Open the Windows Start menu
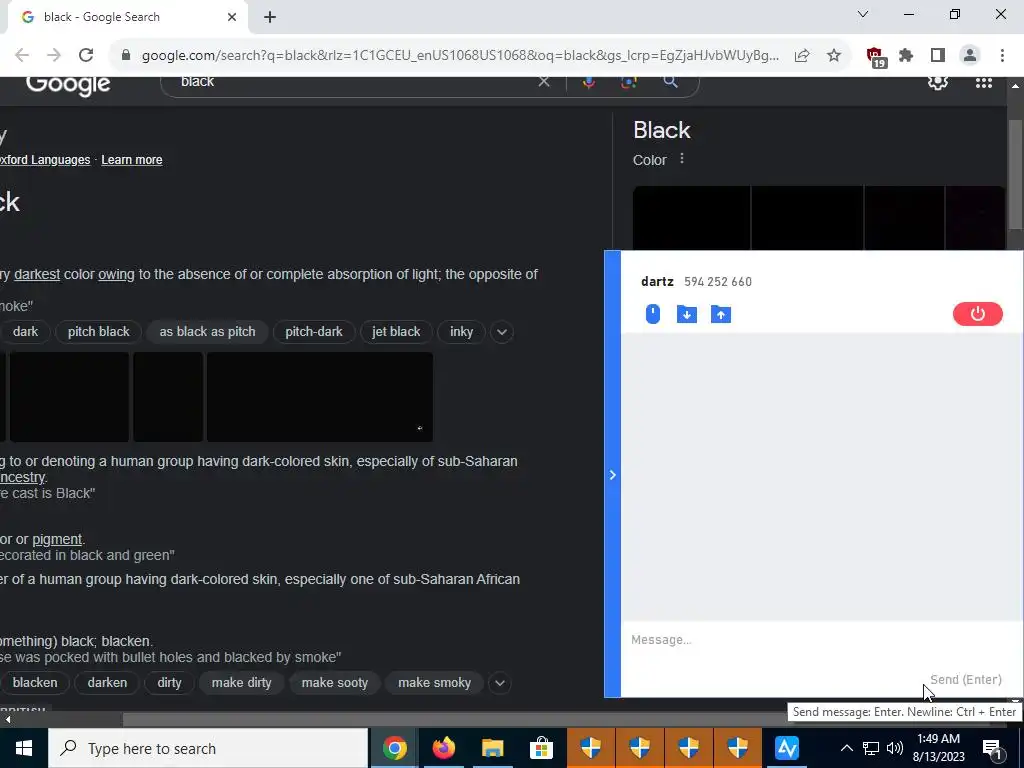 click(24, 748)
